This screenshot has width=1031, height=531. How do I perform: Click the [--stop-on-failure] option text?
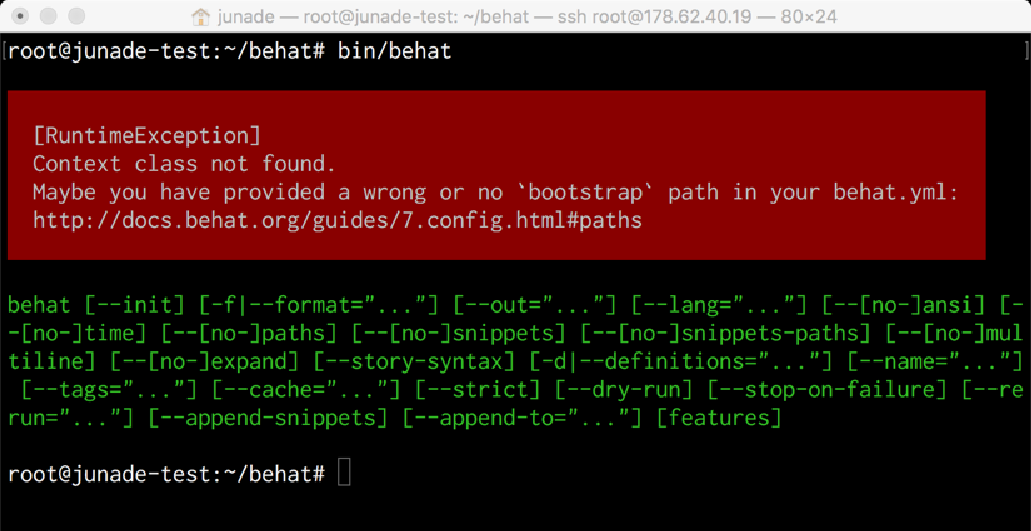tap(828, 390)
